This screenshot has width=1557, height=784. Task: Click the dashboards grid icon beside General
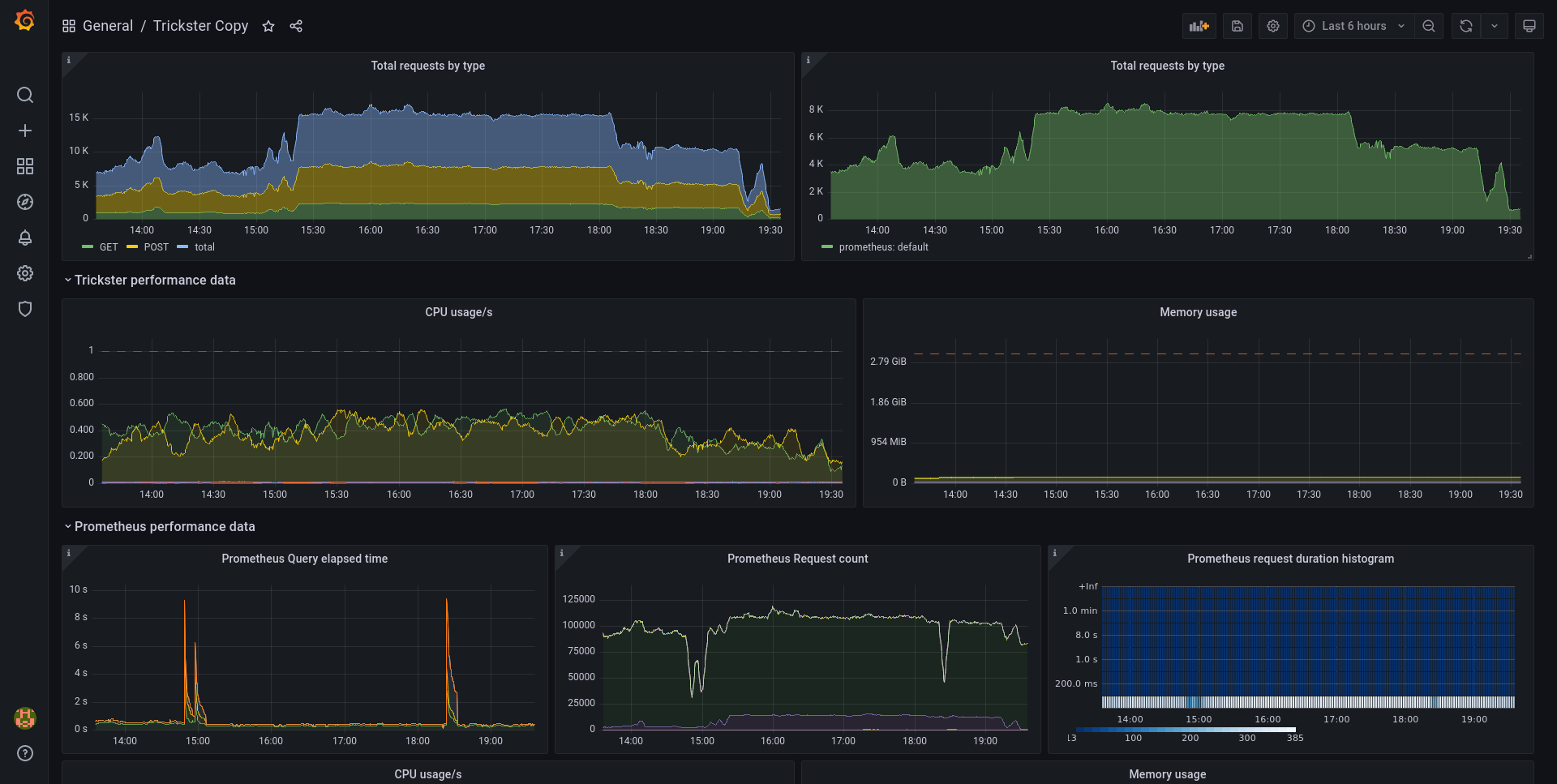(69, 26)
